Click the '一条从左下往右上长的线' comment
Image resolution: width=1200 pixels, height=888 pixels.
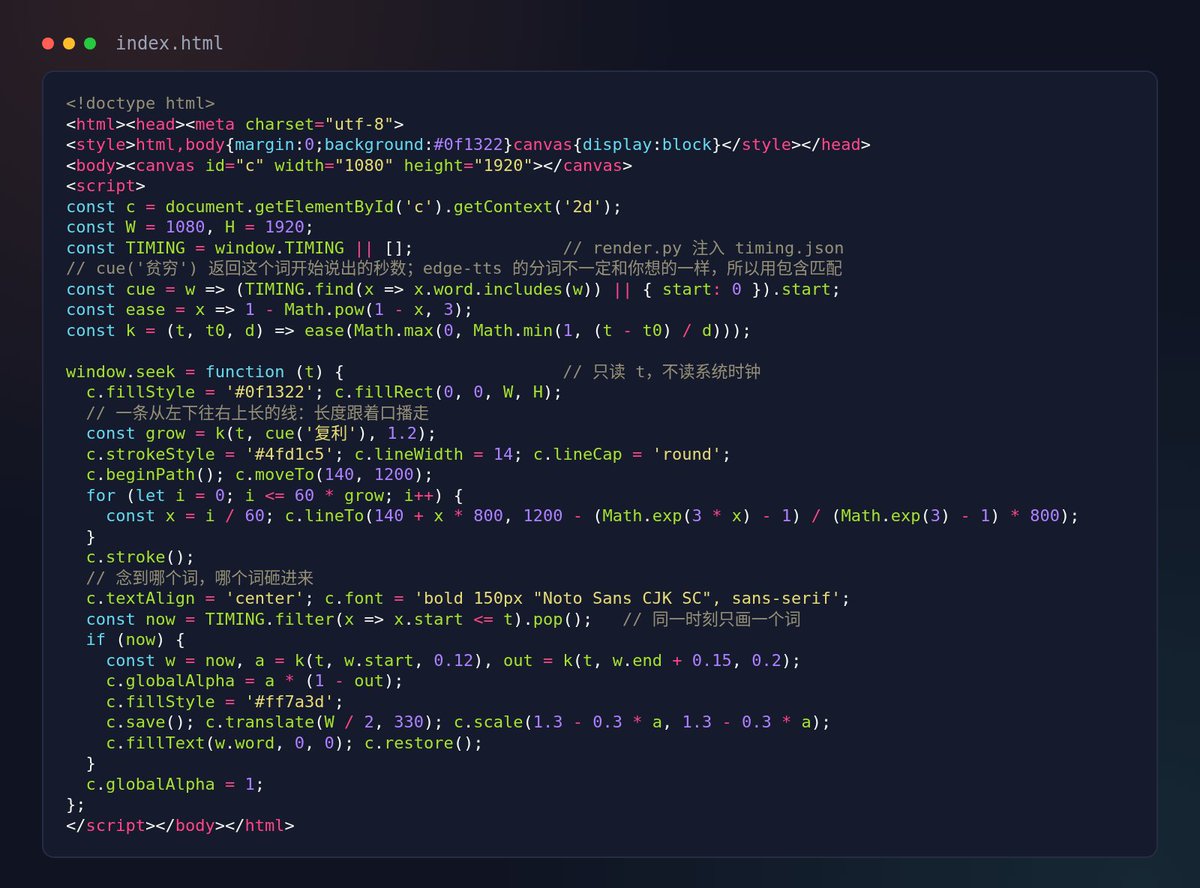[x=258, y=413]
